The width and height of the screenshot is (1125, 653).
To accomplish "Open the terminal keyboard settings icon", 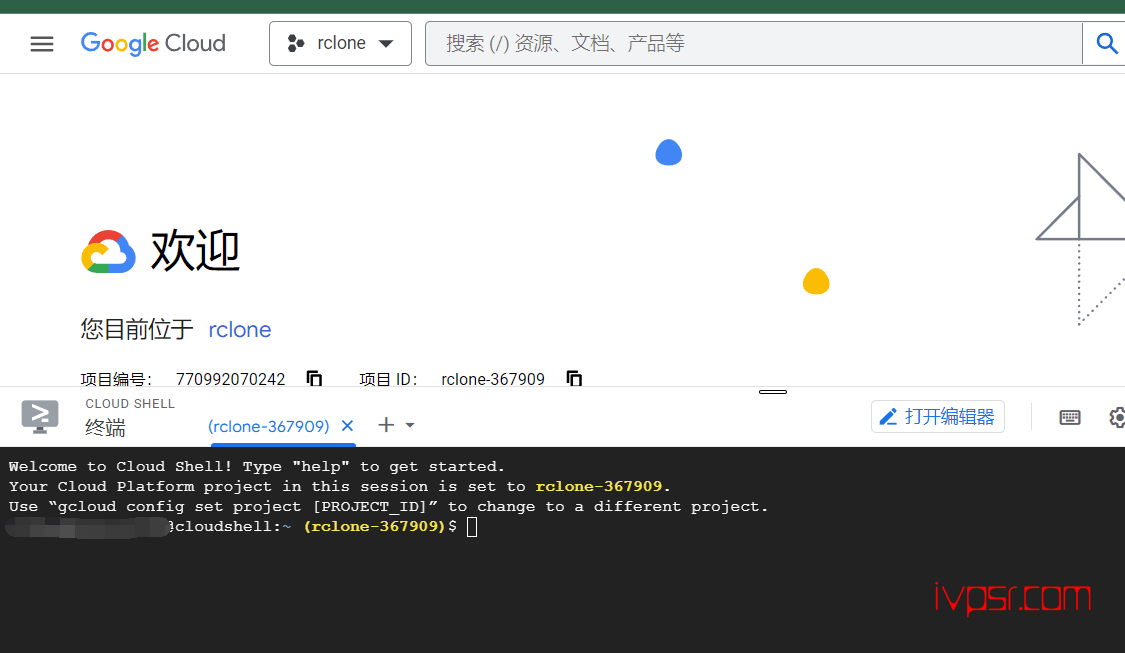I will click(1070, 417).
